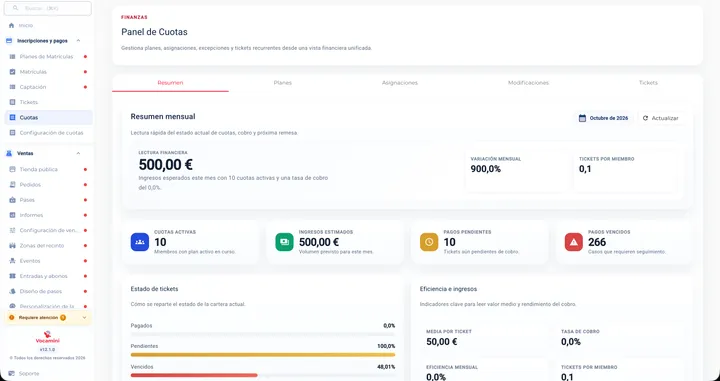Click the Inscripciones y pagos card icon
720x381 pixels.
pyautogui.click(x=9, y=40)
